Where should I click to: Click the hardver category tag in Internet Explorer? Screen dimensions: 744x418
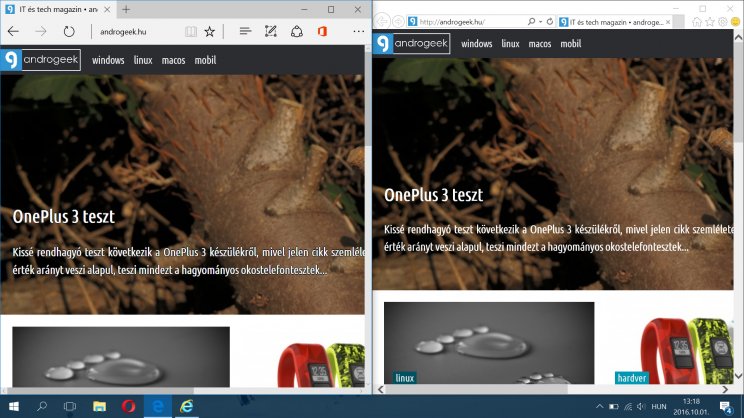(x=632, y=378)
